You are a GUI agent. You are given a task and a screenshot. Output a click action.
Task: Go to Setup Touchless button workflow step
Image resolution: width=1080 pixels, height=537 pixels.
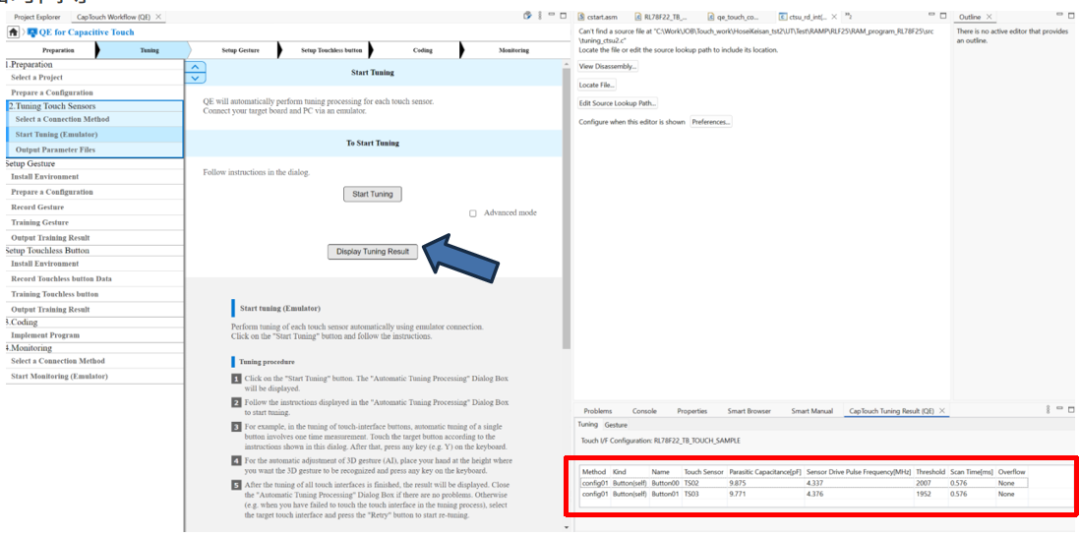331,50
